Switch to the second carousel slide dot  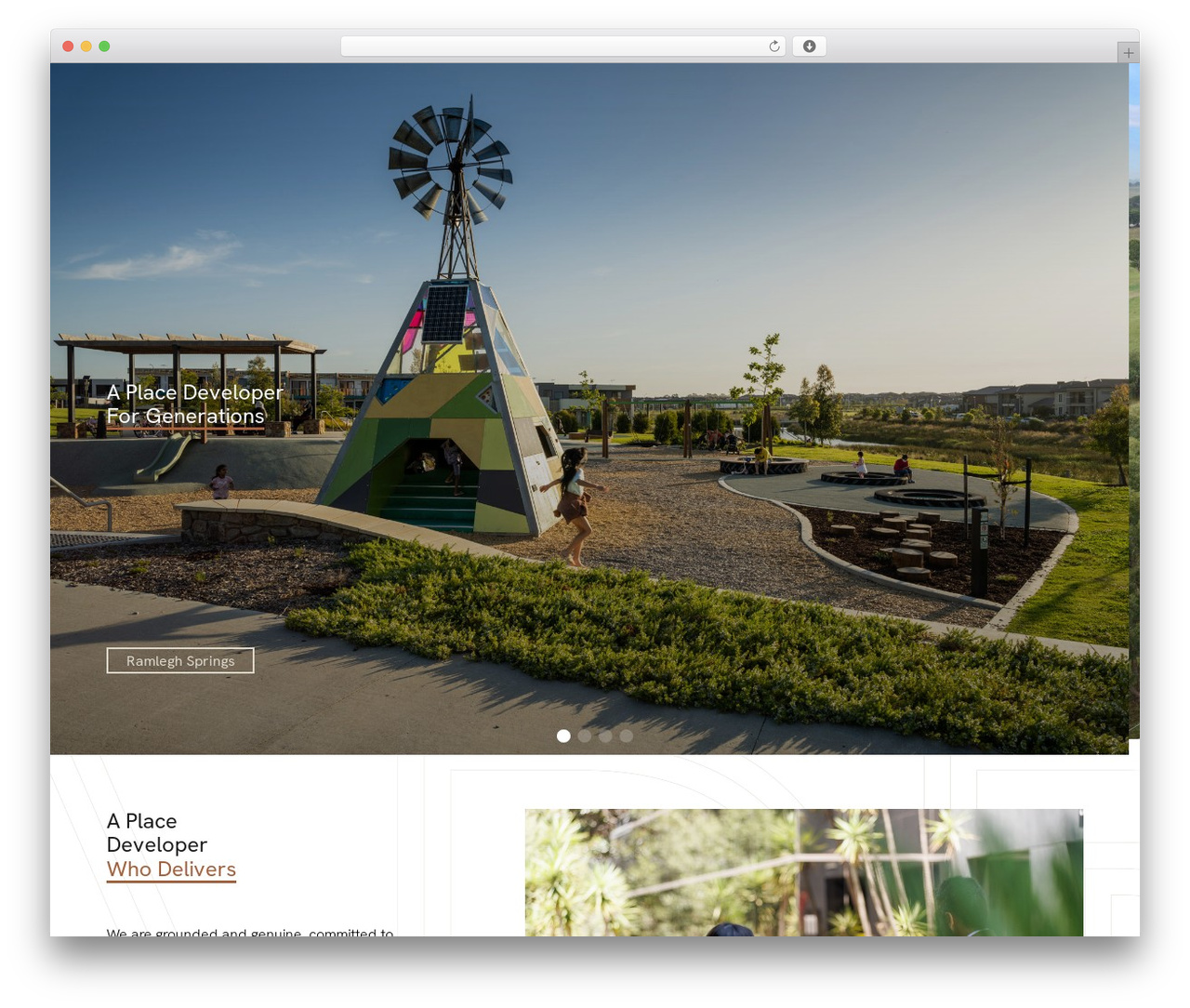point(585,736)
